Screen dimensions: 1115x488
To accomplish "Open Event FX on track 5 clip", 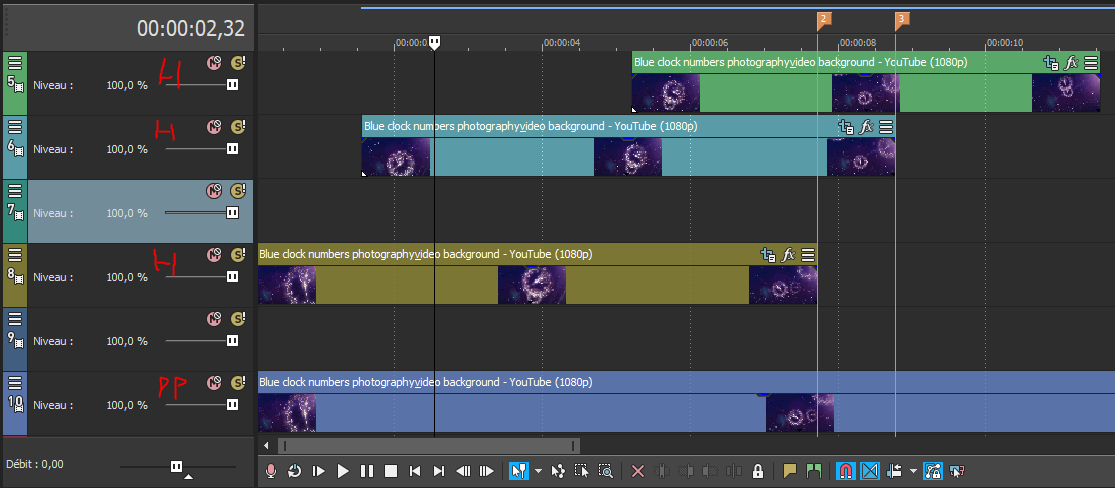I will tap(1071, 62).
